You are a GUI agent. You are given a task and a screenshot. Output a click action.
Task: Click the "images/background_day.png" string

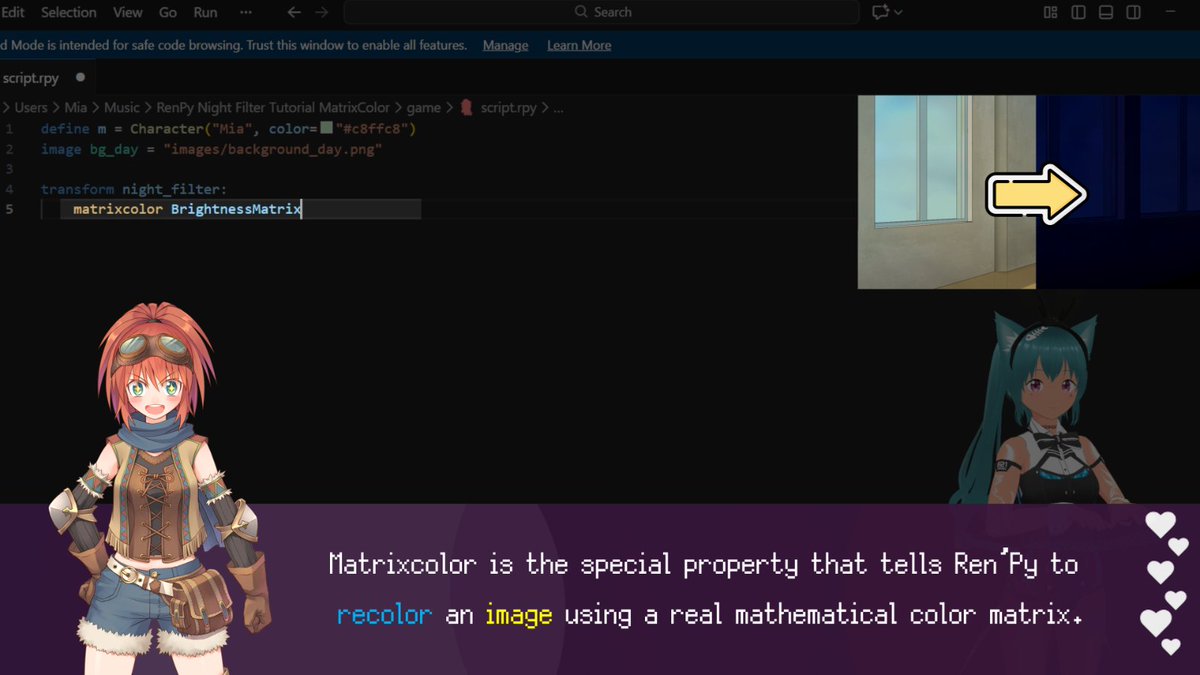[x=273, y=149]
